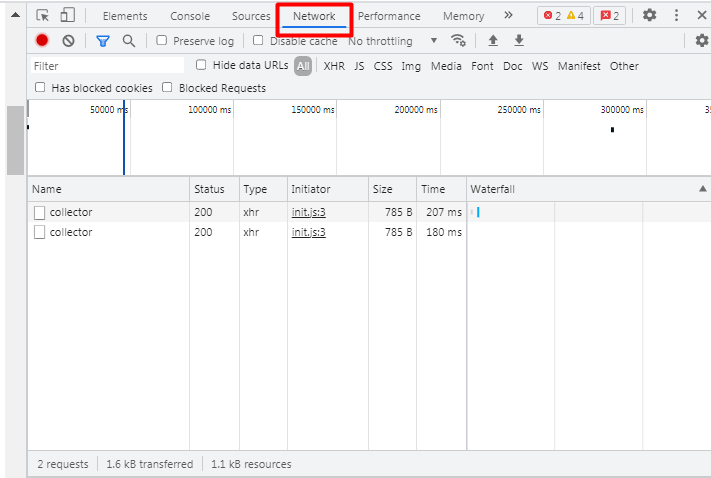Filter requests by WS
This screenshot has height=478, width=711.
pos(540,66)
